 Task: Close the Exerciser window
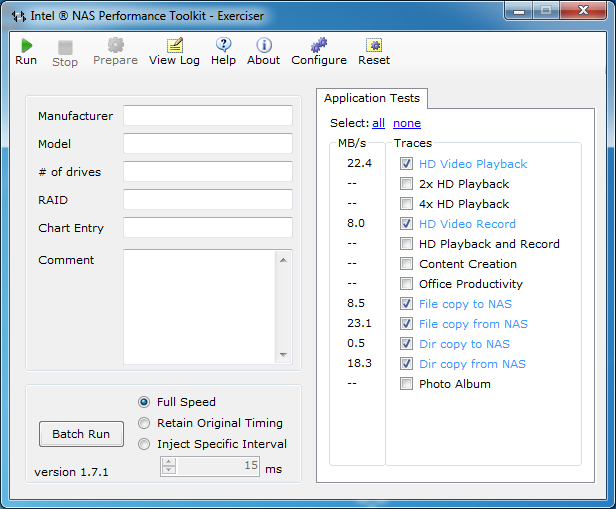coord(583,10)
